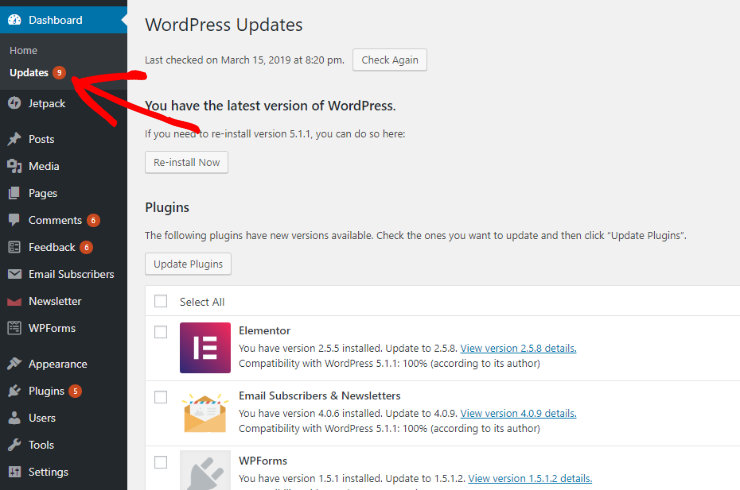Click the Elementor plugin name

coord(264,330)
